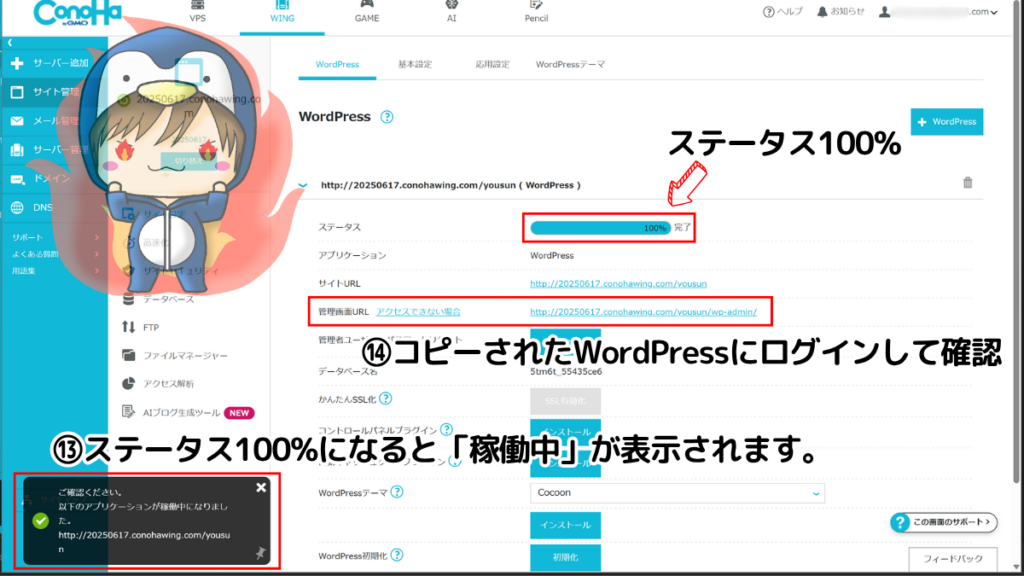
Task: Open the お知らせ notifications bell
Action: 840,12
